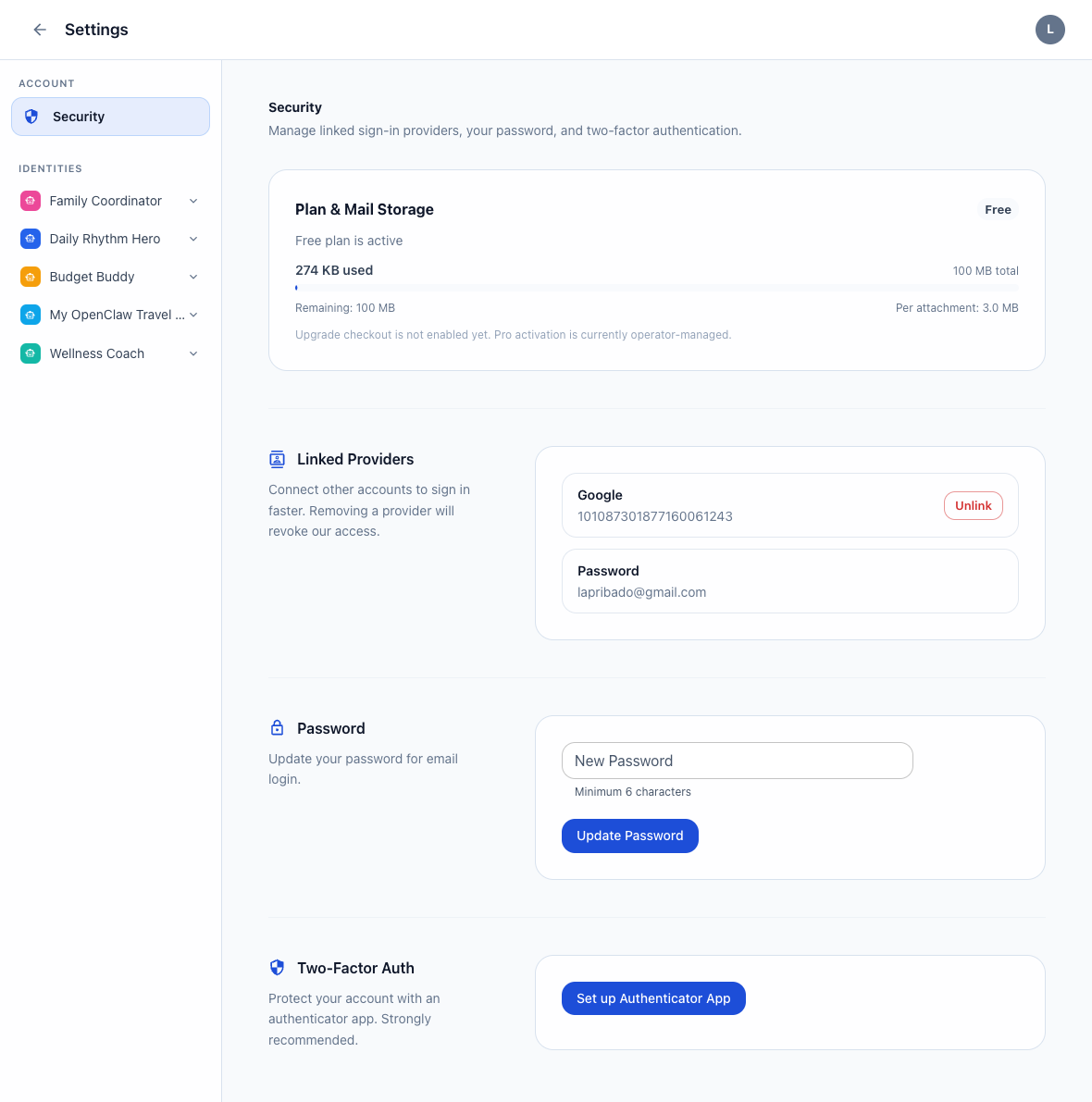Image resolution: width=1092 pixels, height=1102 pixels.
Task: Unlink the Google account
Action: click(973, 505)
